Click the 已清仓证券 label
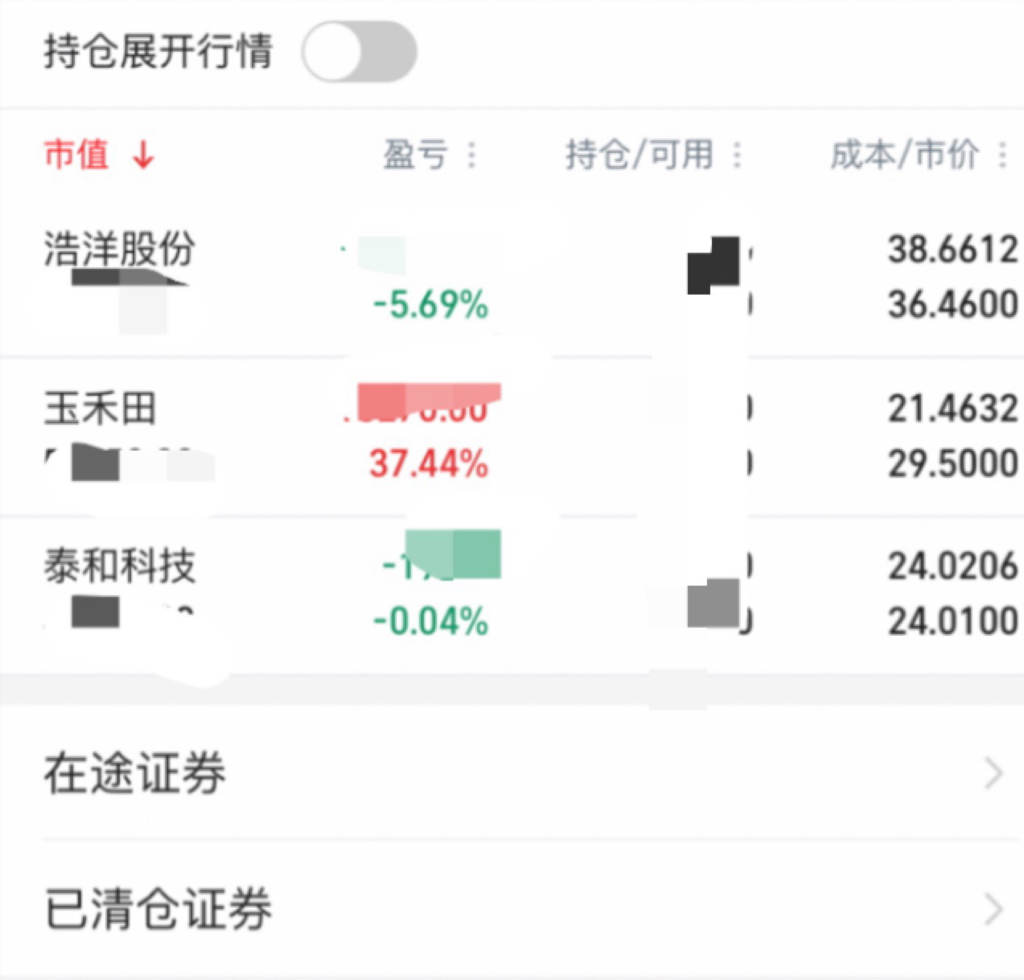The image size is (1024, 980). tap(157, 909)
